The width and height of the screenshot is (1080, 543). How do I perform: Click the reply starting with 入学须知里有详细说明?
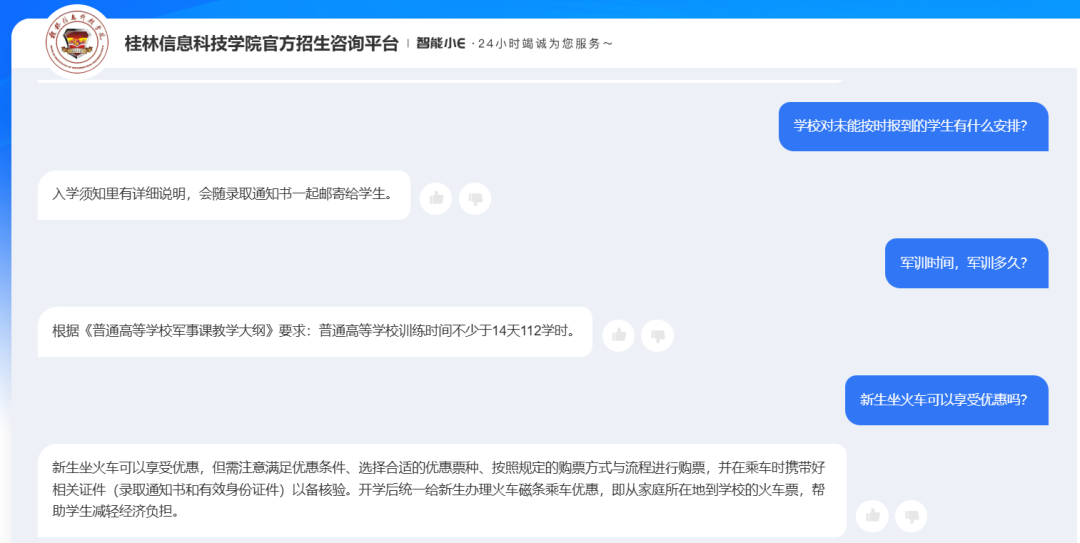click(224, 194)
